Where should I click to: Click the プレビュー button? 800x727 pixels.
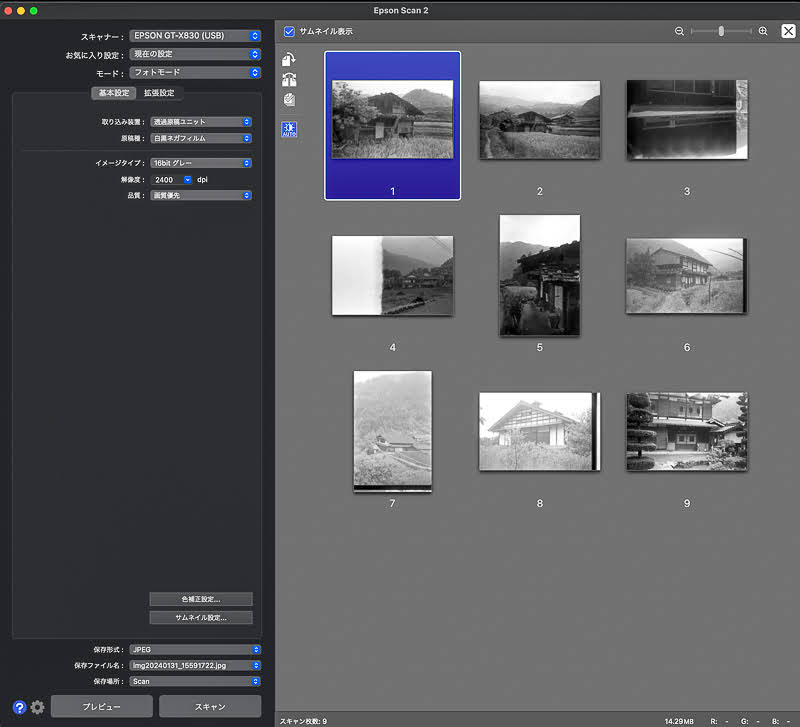102,707
